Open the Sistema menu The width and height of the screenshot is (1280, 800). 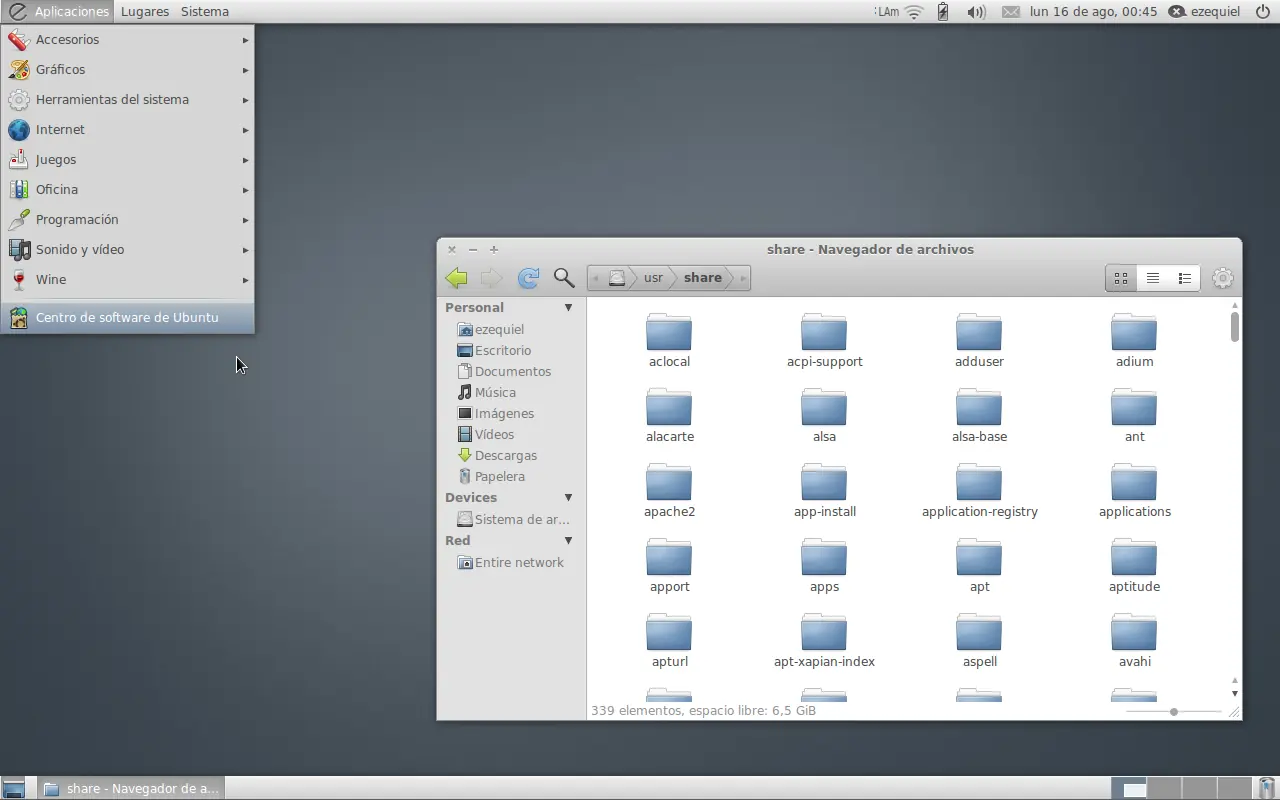coord(204,11)
